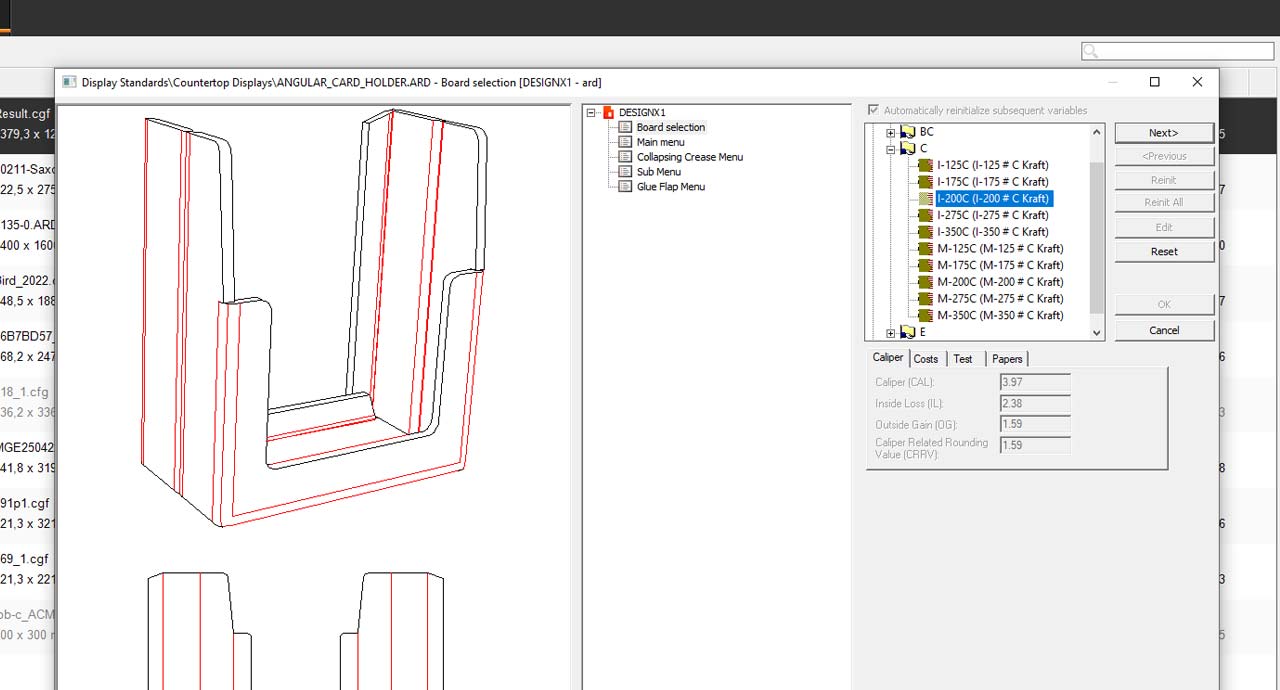Click the Main menu page icon
The image size is (1280, 690).
[625, 142]
